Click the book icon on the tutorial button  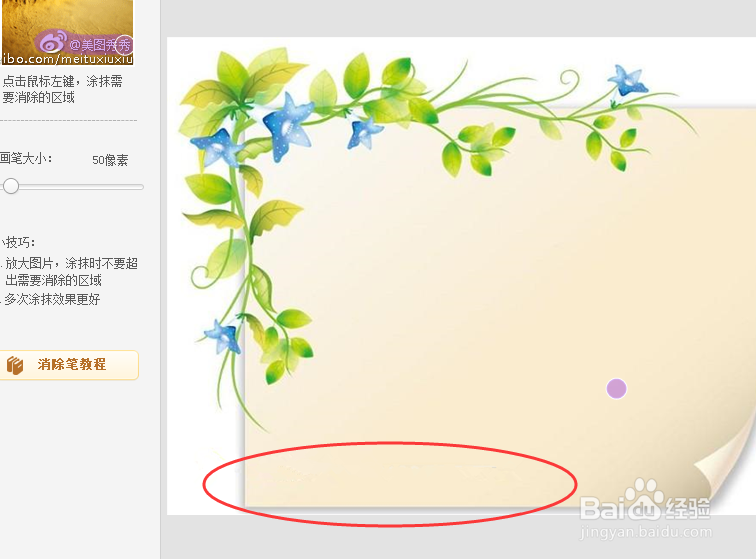(15, 365)
